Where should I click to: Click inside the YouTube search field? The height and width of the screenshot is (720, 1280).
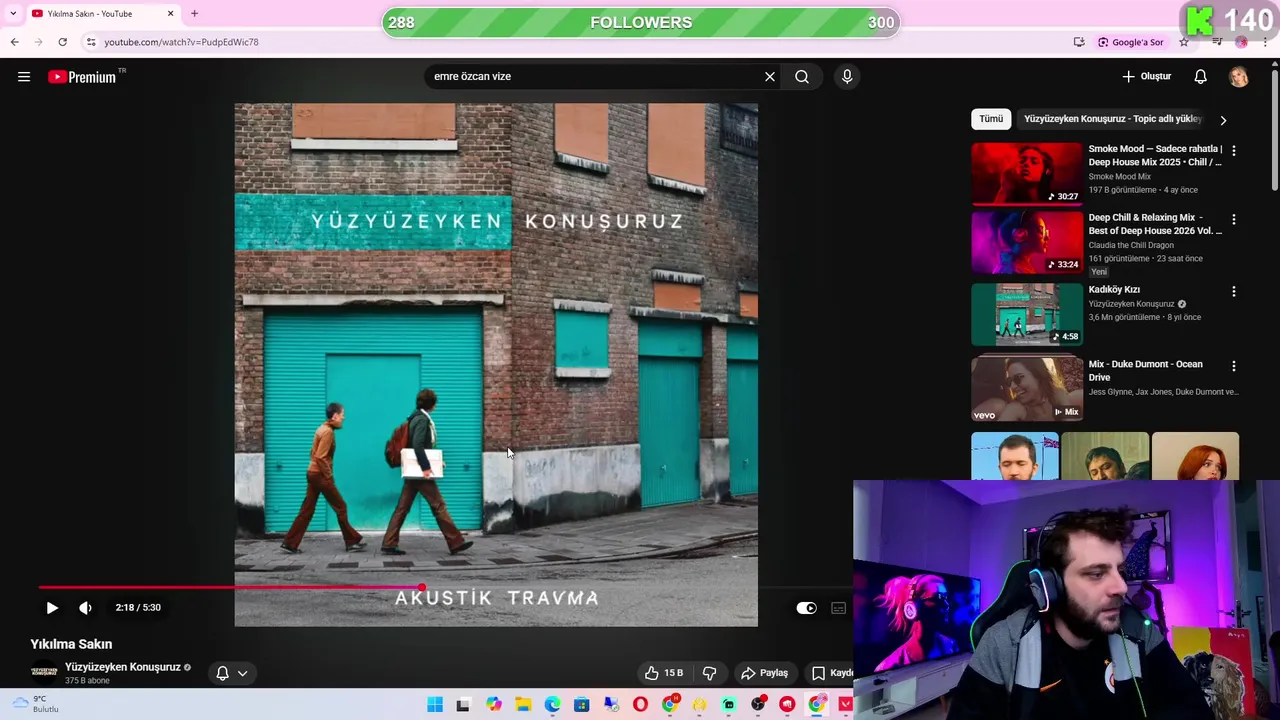click(595, 77)
